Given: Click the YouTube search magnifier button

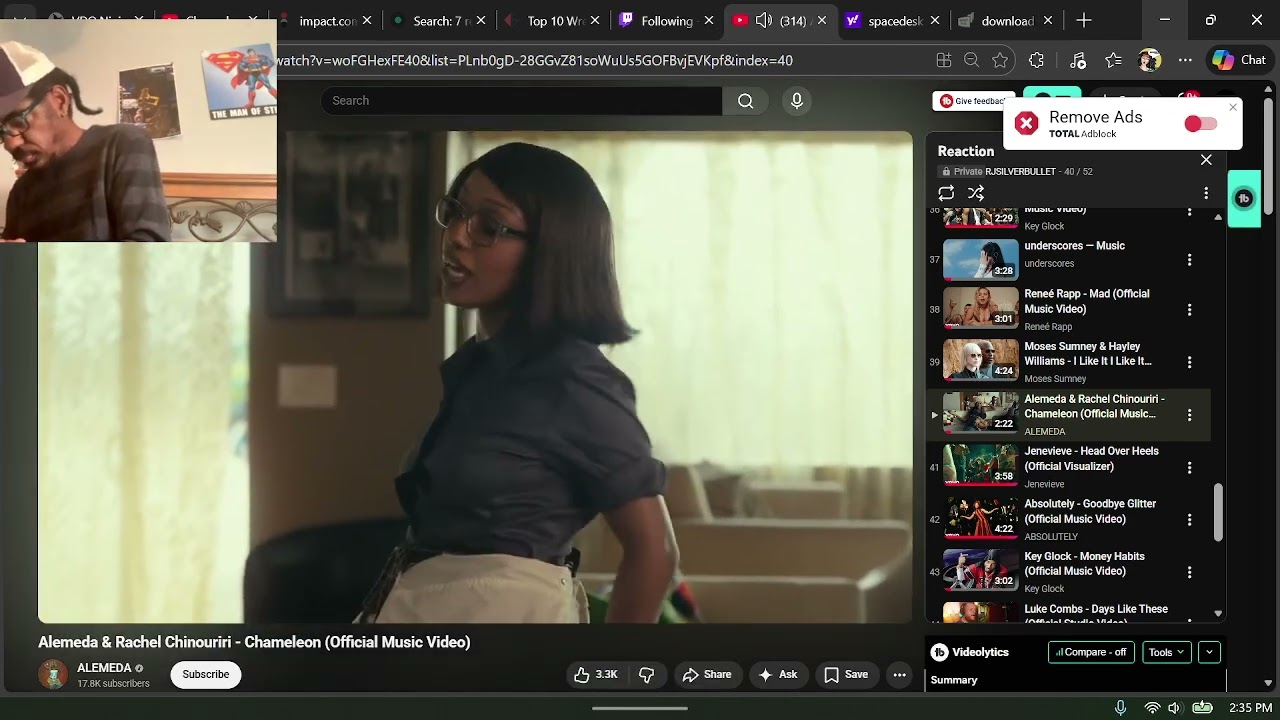Looking at the screenshot, I should [745, 100].
